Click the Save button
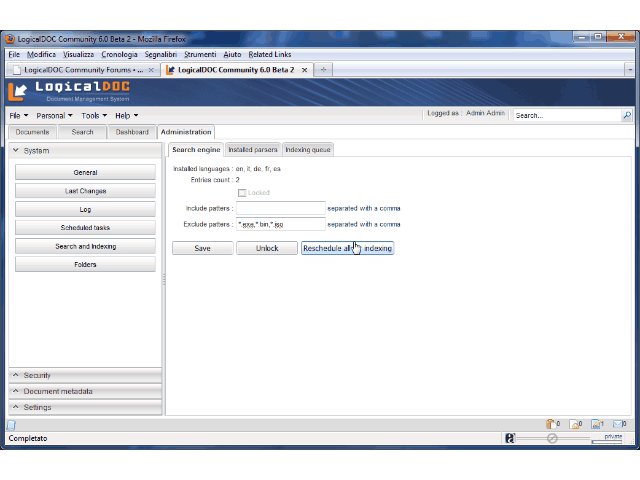The width and height of the screenshot is (640, 480). coord(202,248)
